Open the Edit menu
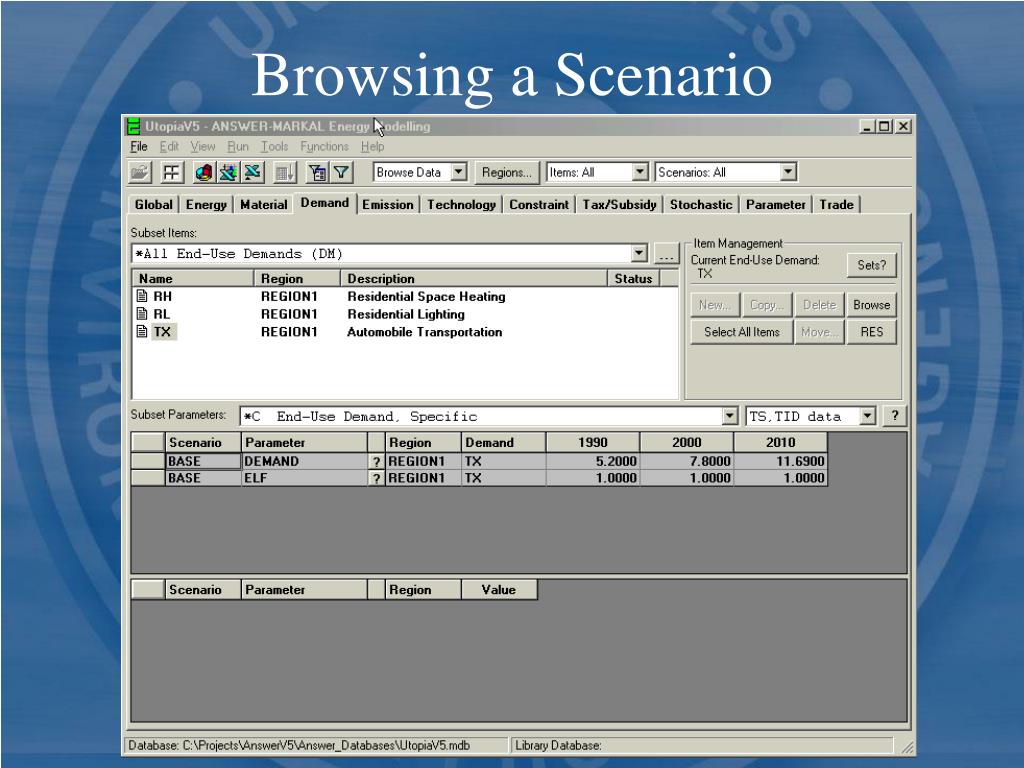The image size is (1024, 768). [169, 146]
